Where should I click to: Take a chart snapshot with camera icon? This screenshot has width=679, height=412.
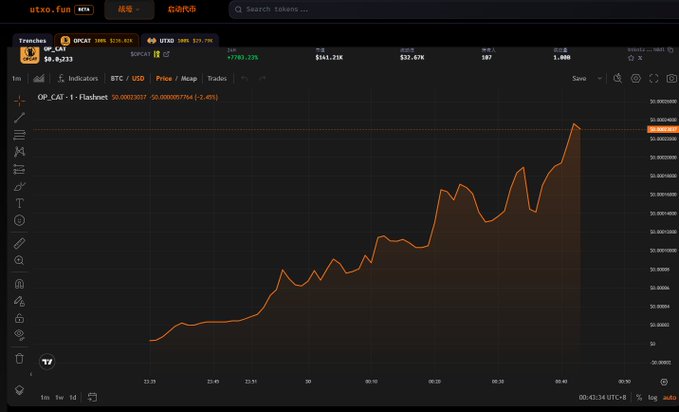671,78
